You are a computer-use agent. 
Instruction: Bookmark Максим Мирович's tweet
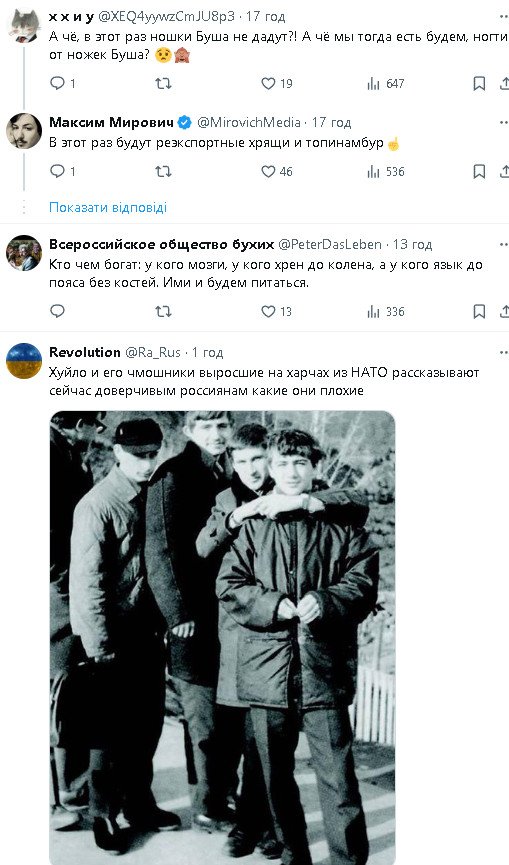(479, 172)
